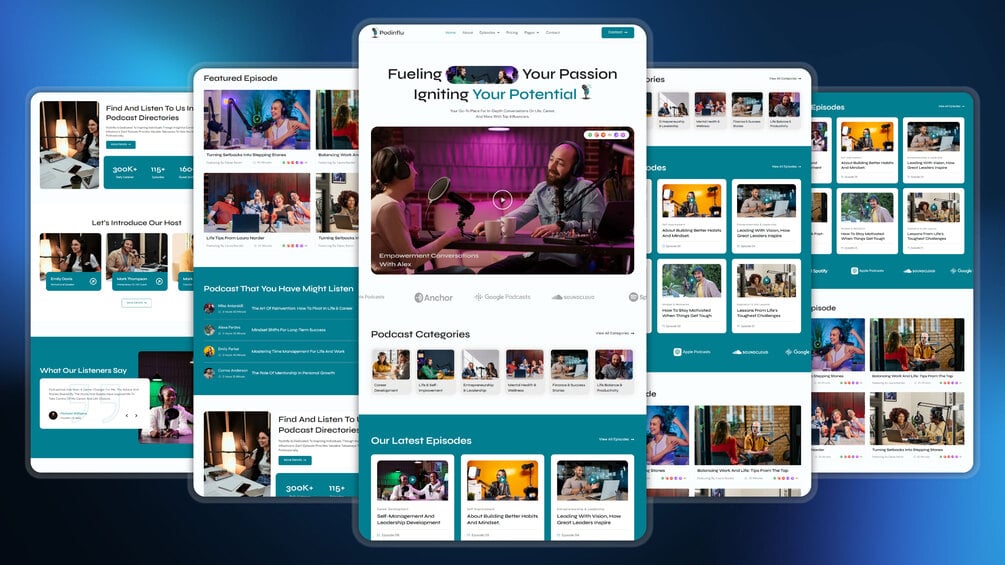
Task: Click the Anchor platform logo
Action: pos(433,297)
